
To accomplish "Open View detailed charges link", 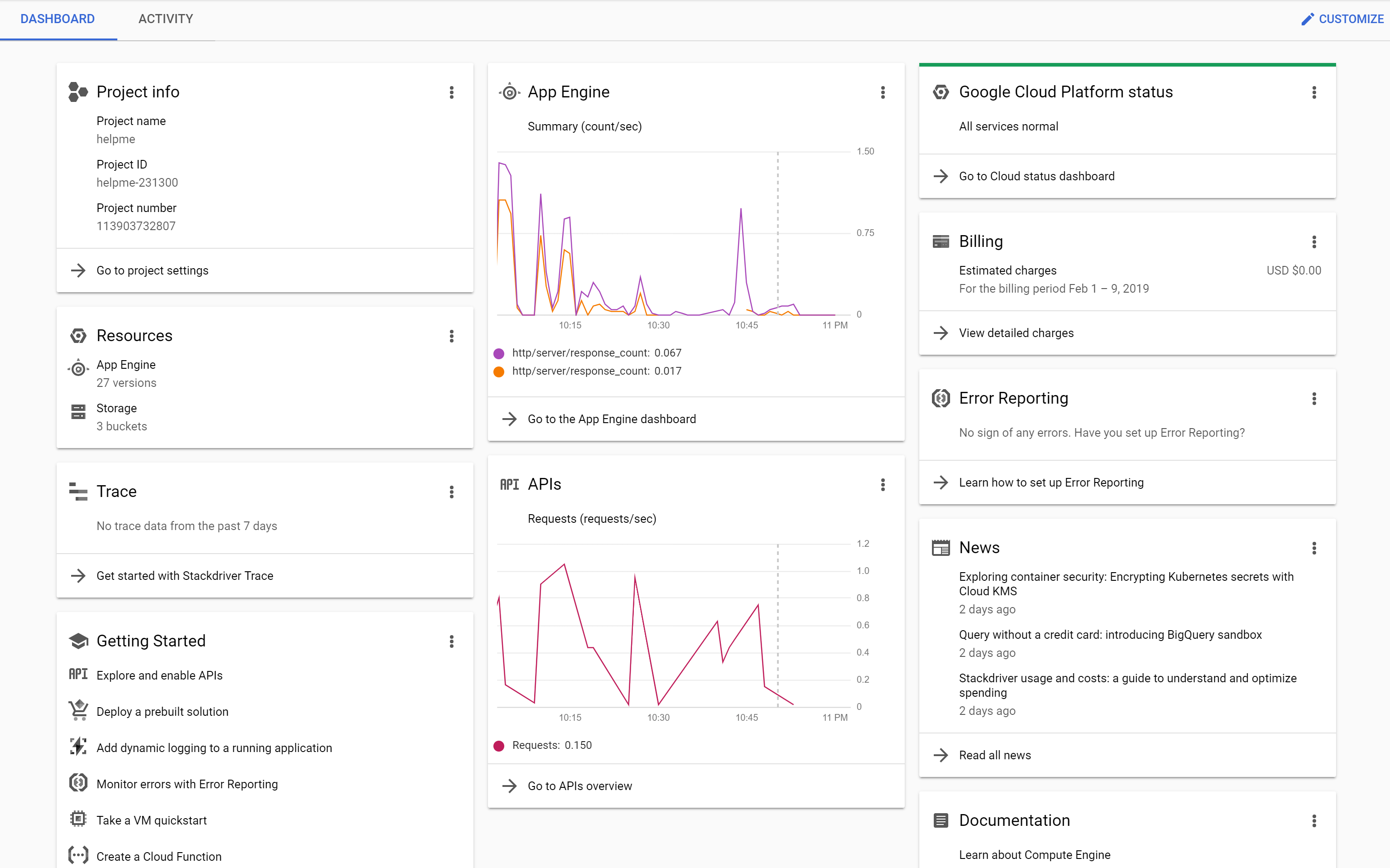I will click(x=1016, y=333).
